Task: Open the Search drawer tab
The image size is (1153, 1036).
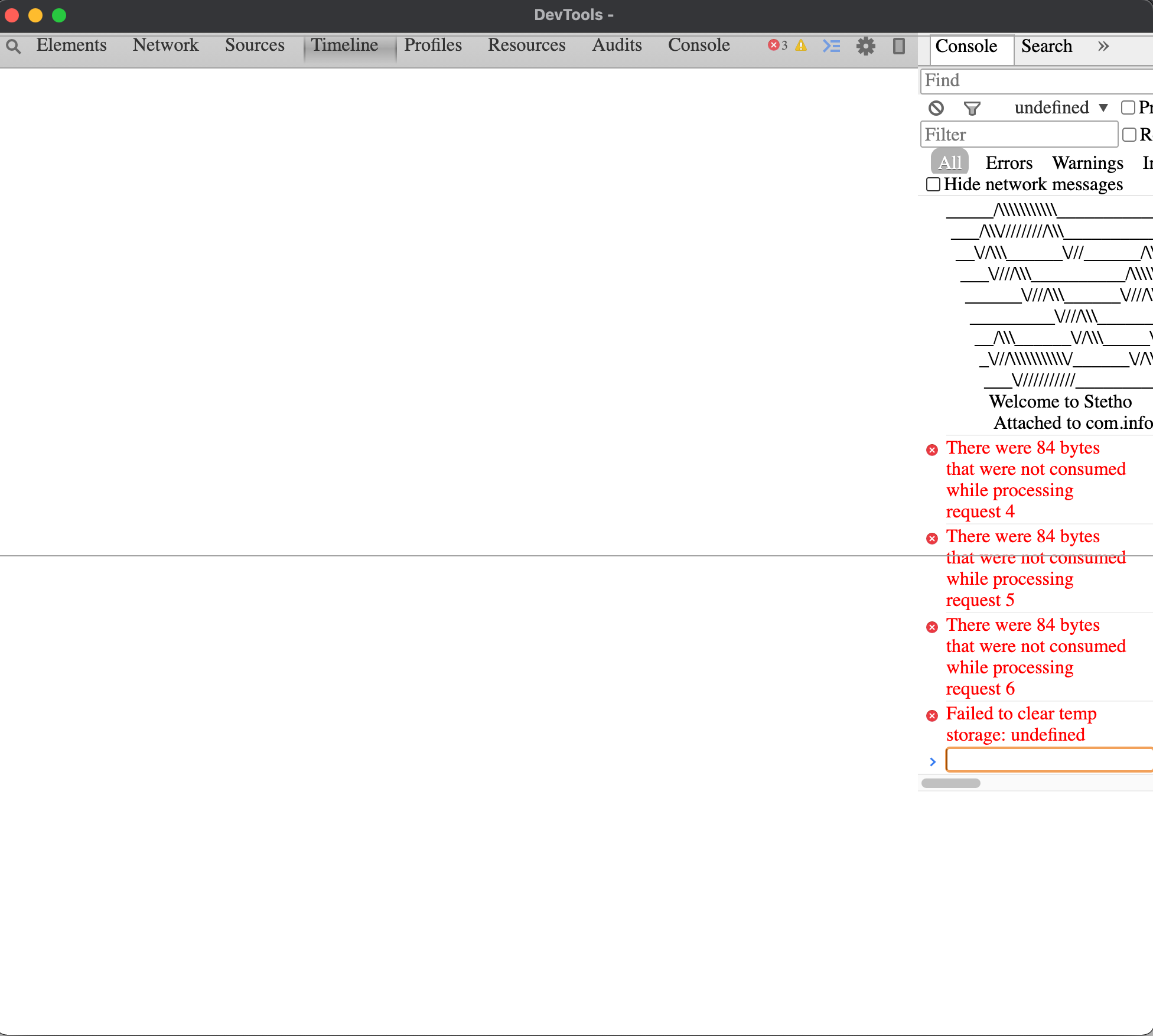Action: [x=1046, y=46]
